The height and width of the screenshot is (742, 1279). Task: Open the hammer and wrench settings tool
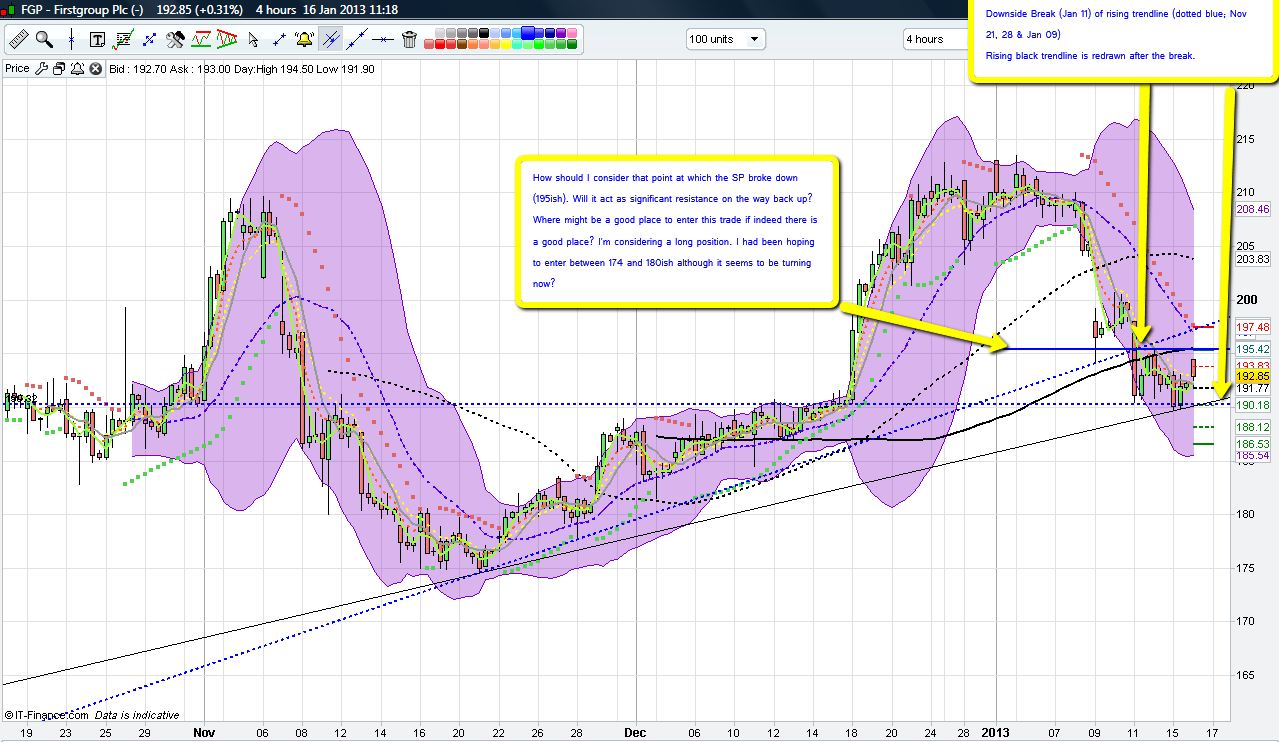point(176,40)
